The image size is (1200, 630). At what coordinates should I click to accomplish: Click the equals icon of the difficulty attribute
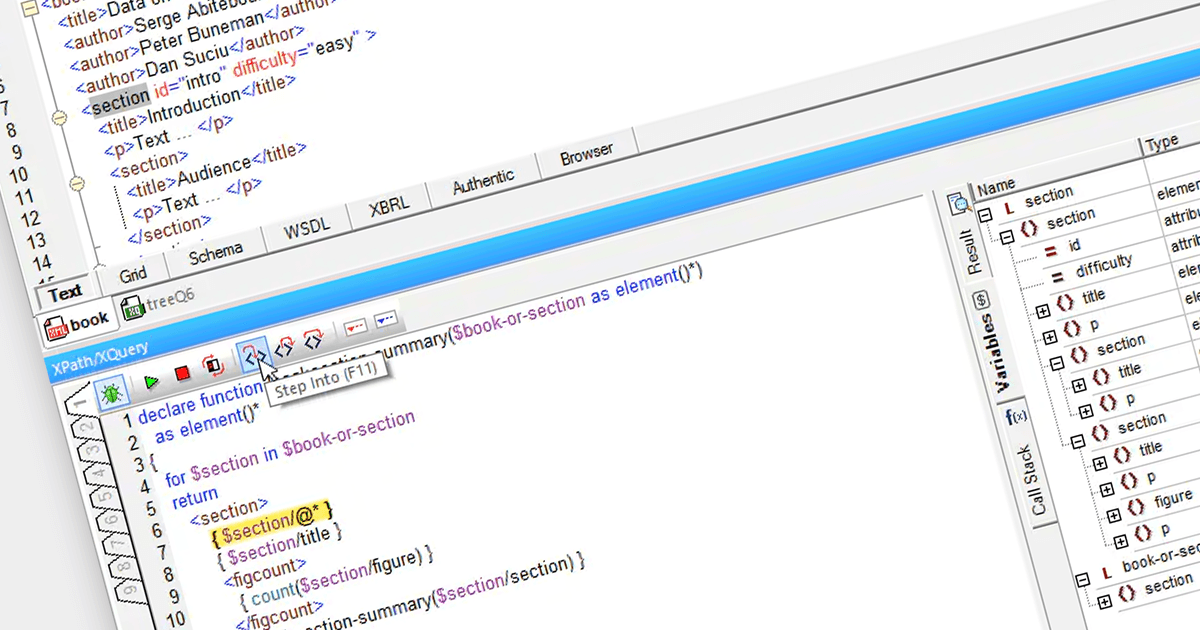pos(1056,278)
